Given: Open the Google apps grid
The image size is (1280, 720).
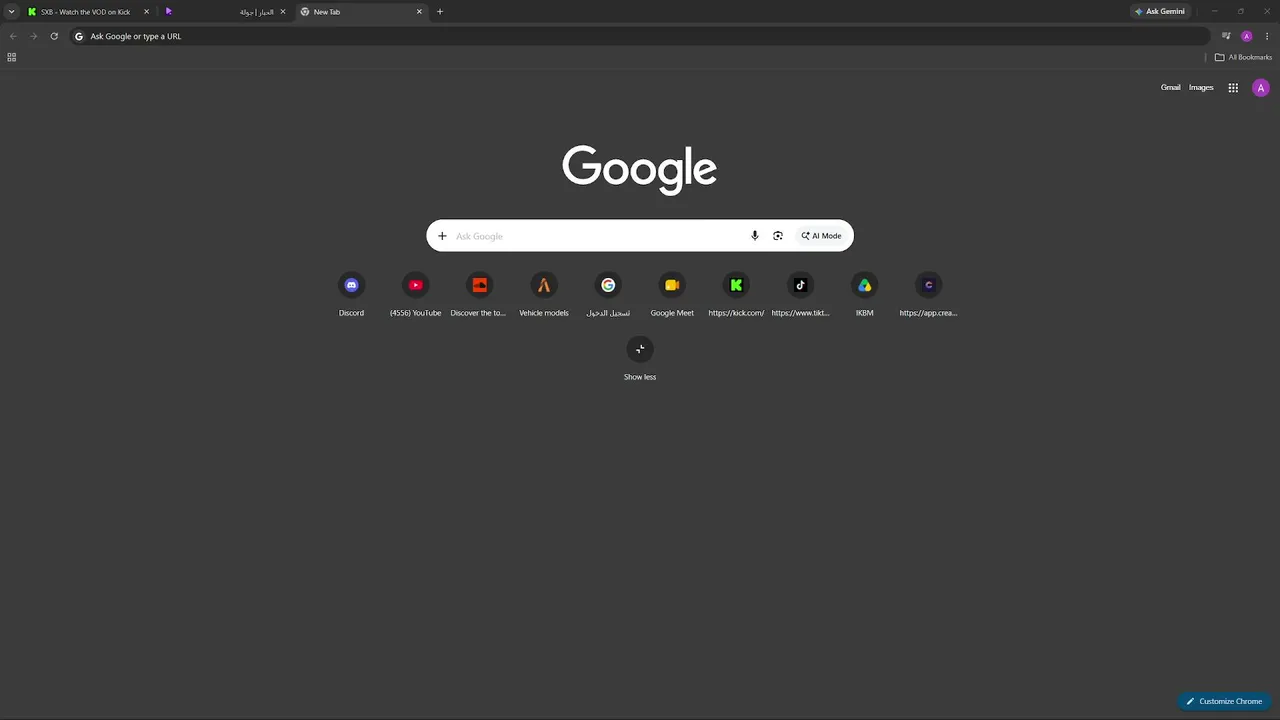Looking at the screenshot, I should coord(1233,88).
